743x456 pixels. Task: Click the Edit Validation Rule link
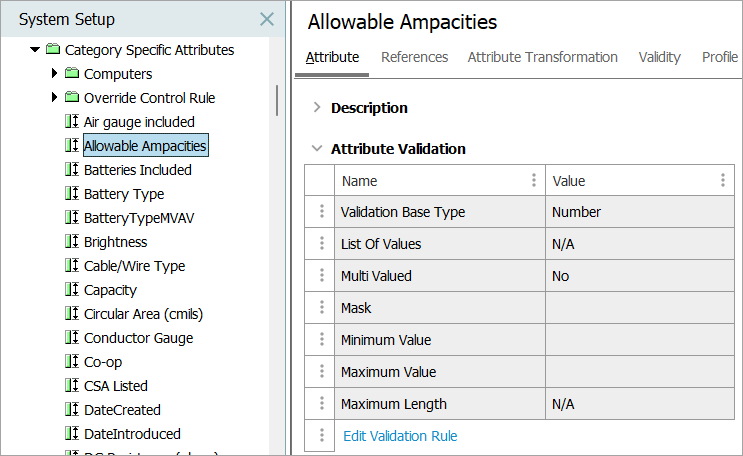[400, 436]
